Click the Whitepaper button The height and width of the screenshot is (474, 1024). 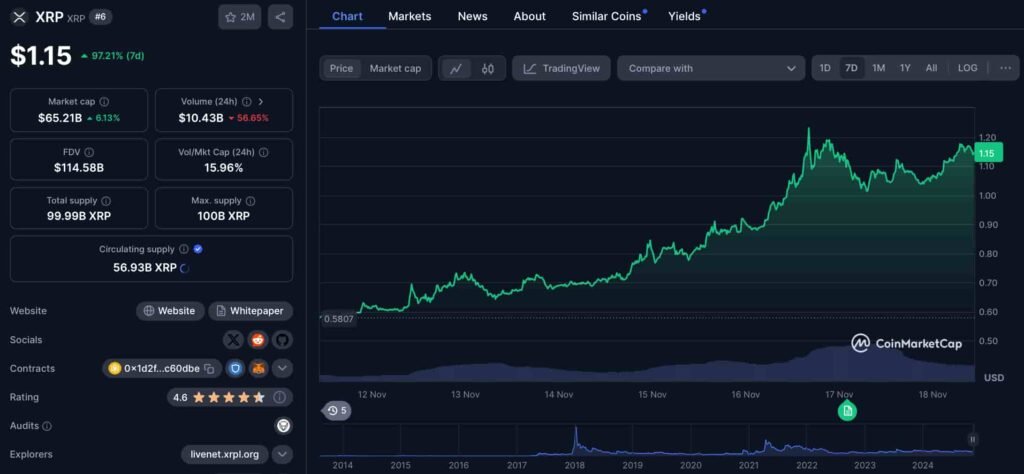tap(250, 311)
